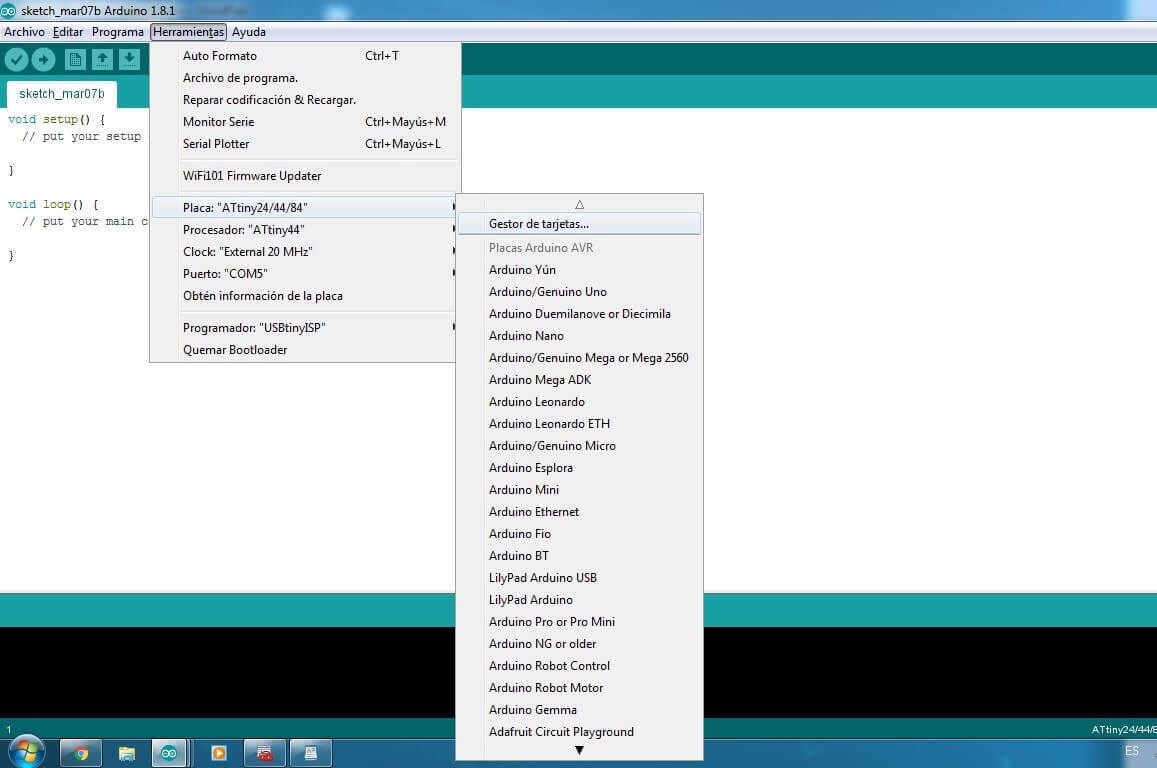Open the Editar menu
This screenshot has height=768, width=1157.
click(x=68, y=32)
